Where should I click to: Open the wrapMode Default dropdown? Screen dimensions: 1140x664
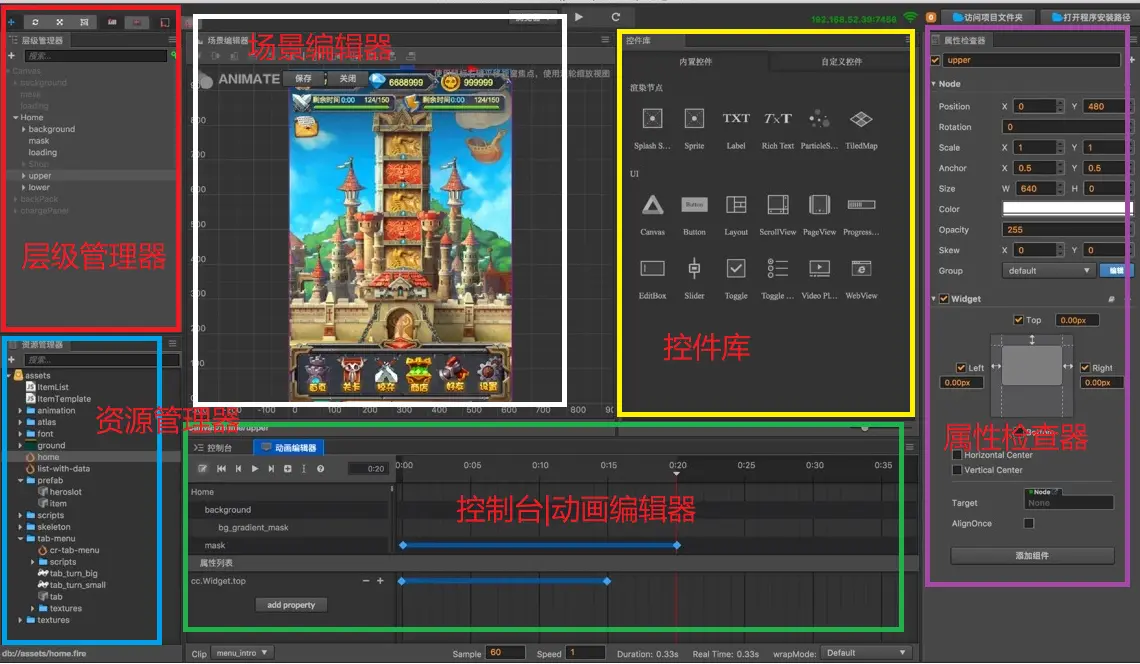tap(865, 653)
